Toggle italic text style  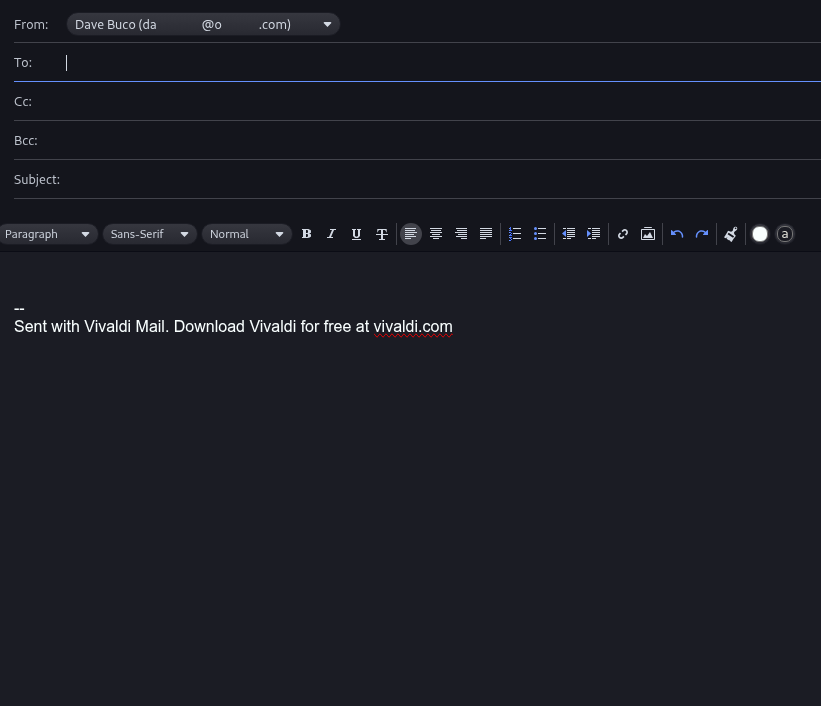332,234
